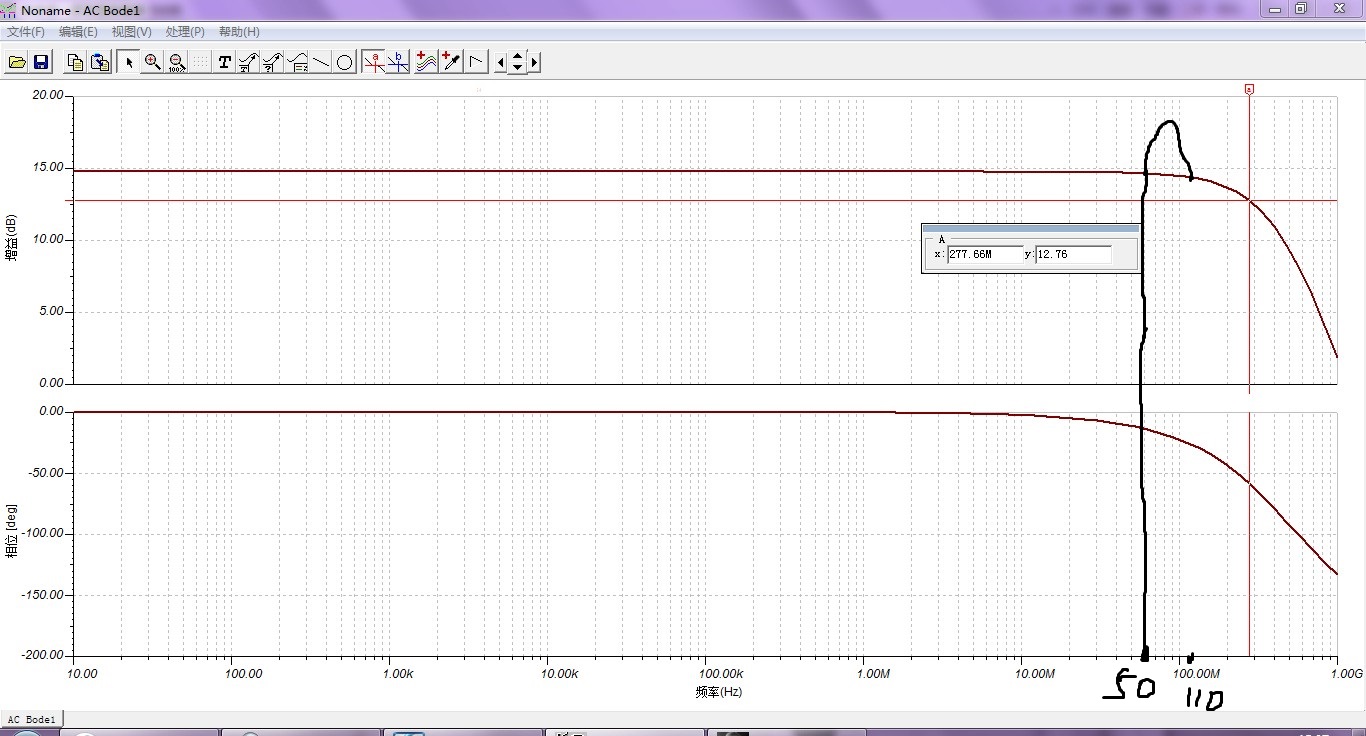Click the 1.00k frequency axis label
Image resolution: width=1366 pixels, height=736 pixels.
[398, 673]
